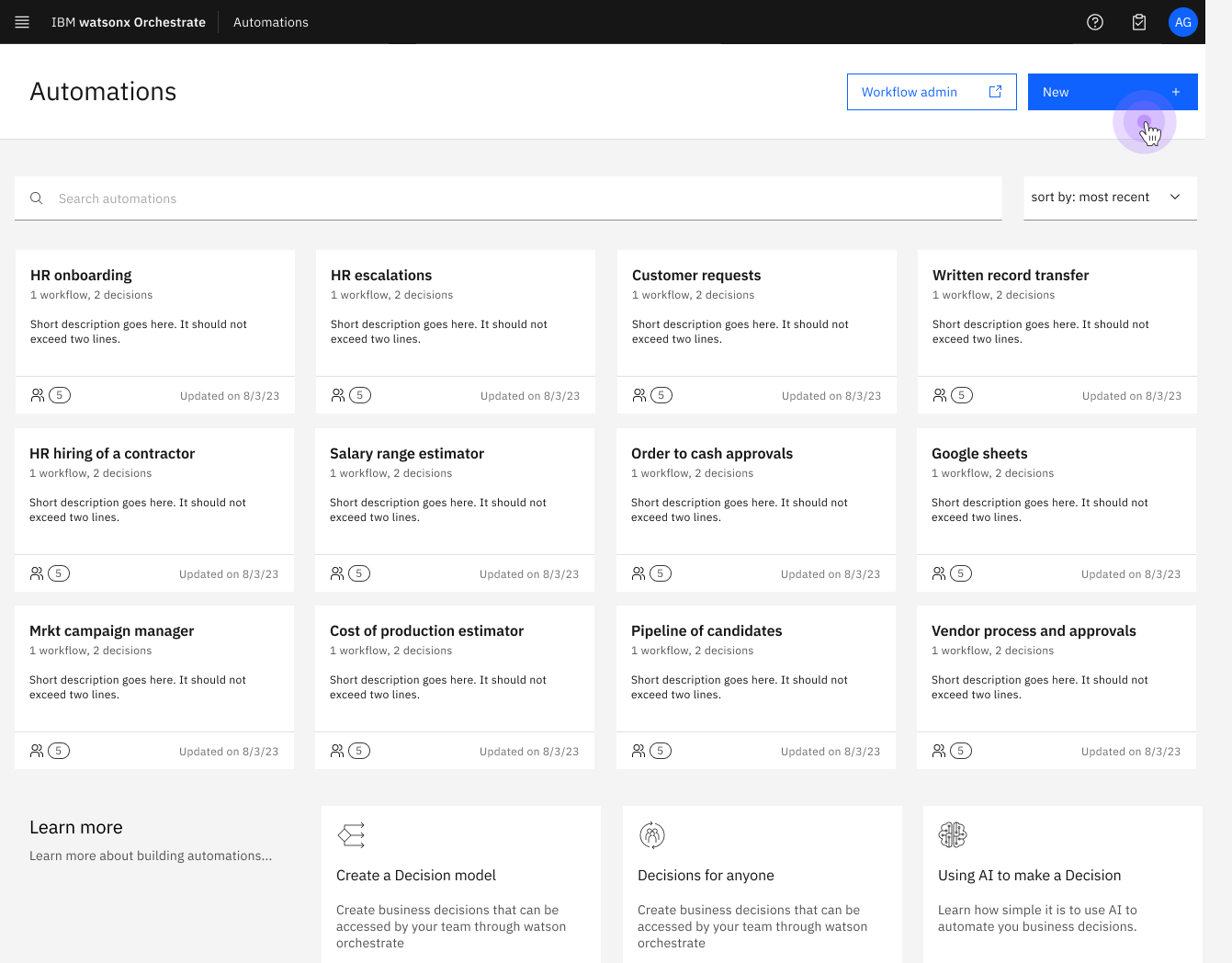Click the search magnifier icon
The height and width of the screenshot is (963, 1232).
coord(37,198)
